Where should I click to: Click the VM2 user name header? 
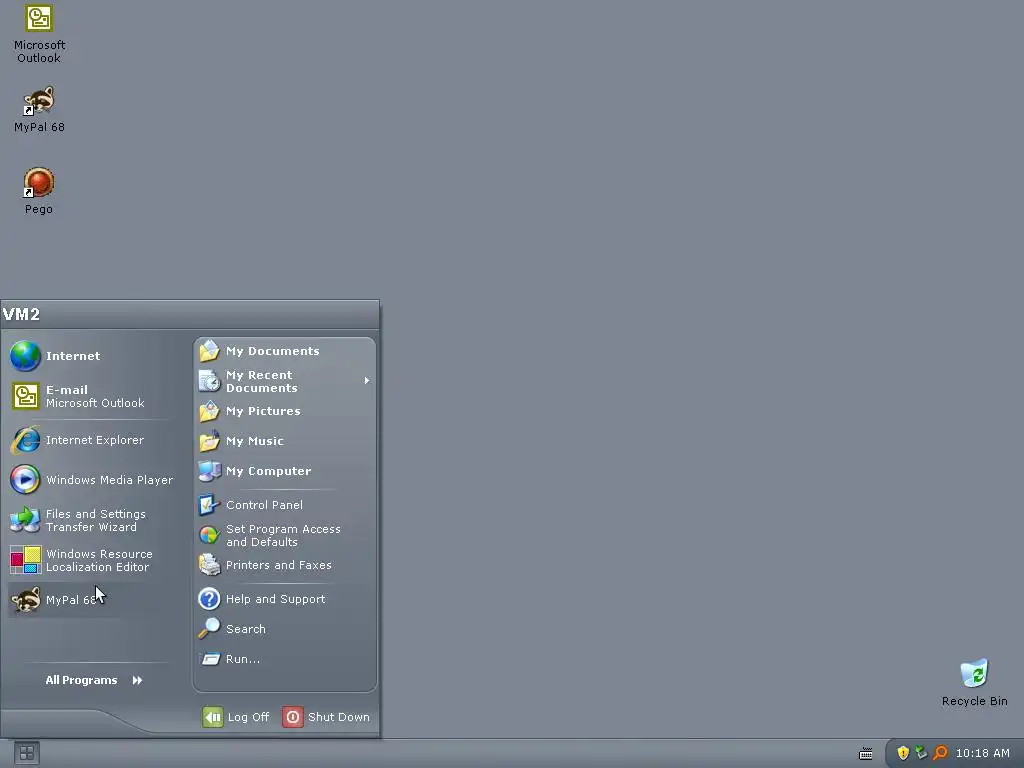22,314
